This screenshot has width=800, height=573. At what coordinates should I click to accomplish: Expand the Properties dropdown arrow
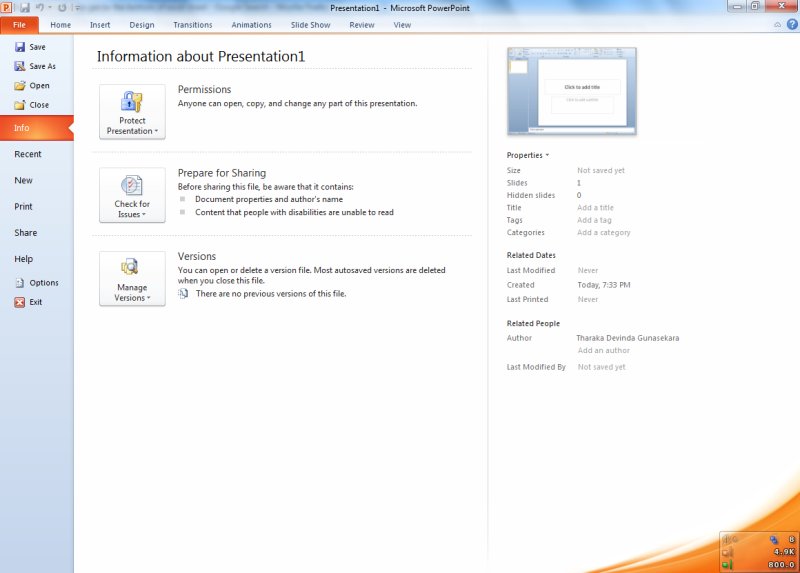tap(547, 155)
